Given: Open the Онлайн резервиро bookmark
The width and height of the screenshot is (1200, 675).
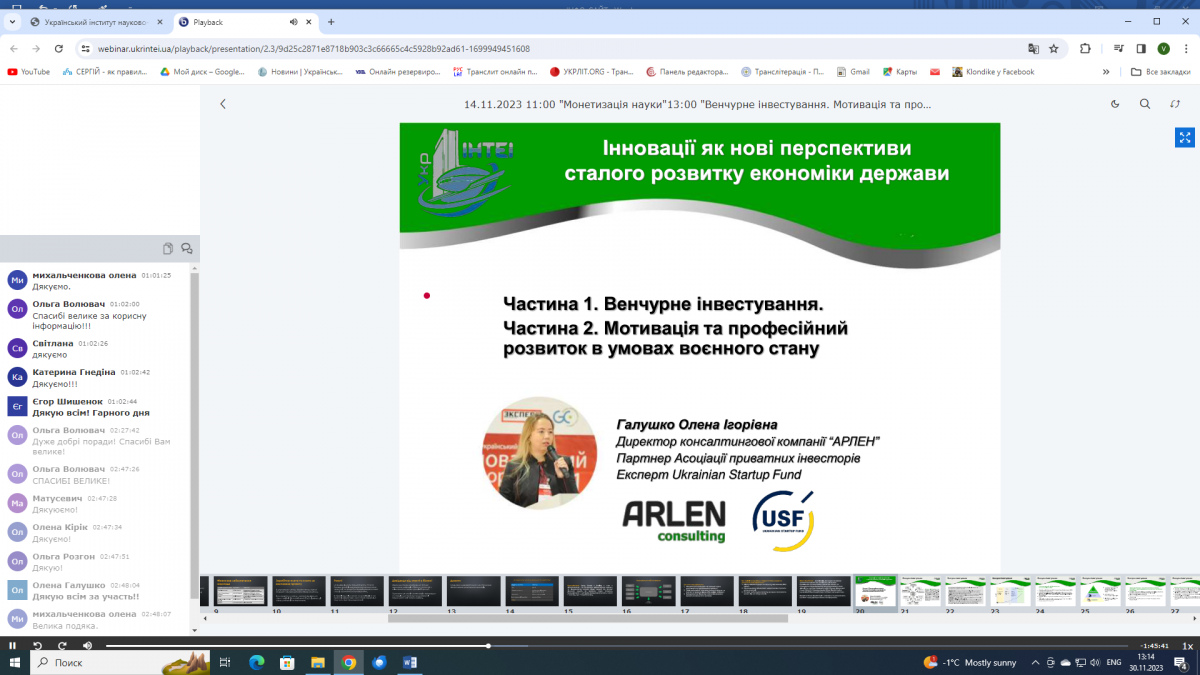Looking at the screenshot, I should coord(397,72).
